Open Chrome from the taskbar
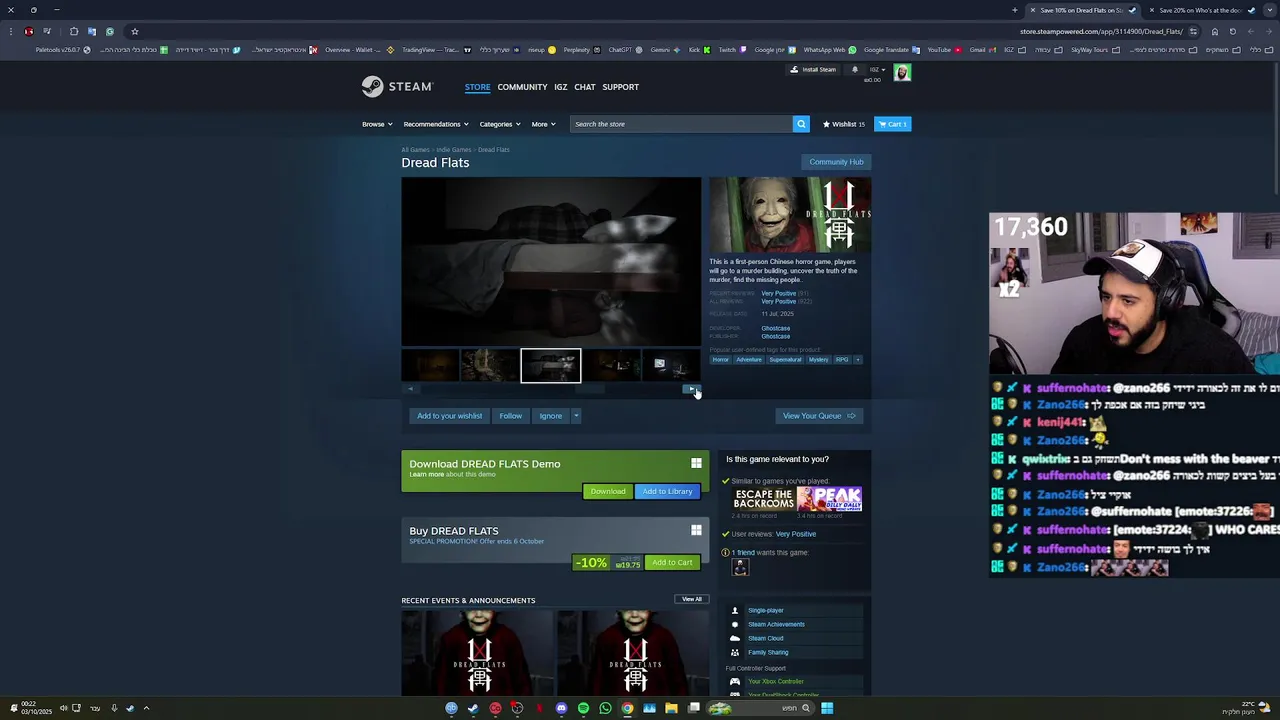 coord(627,708)
